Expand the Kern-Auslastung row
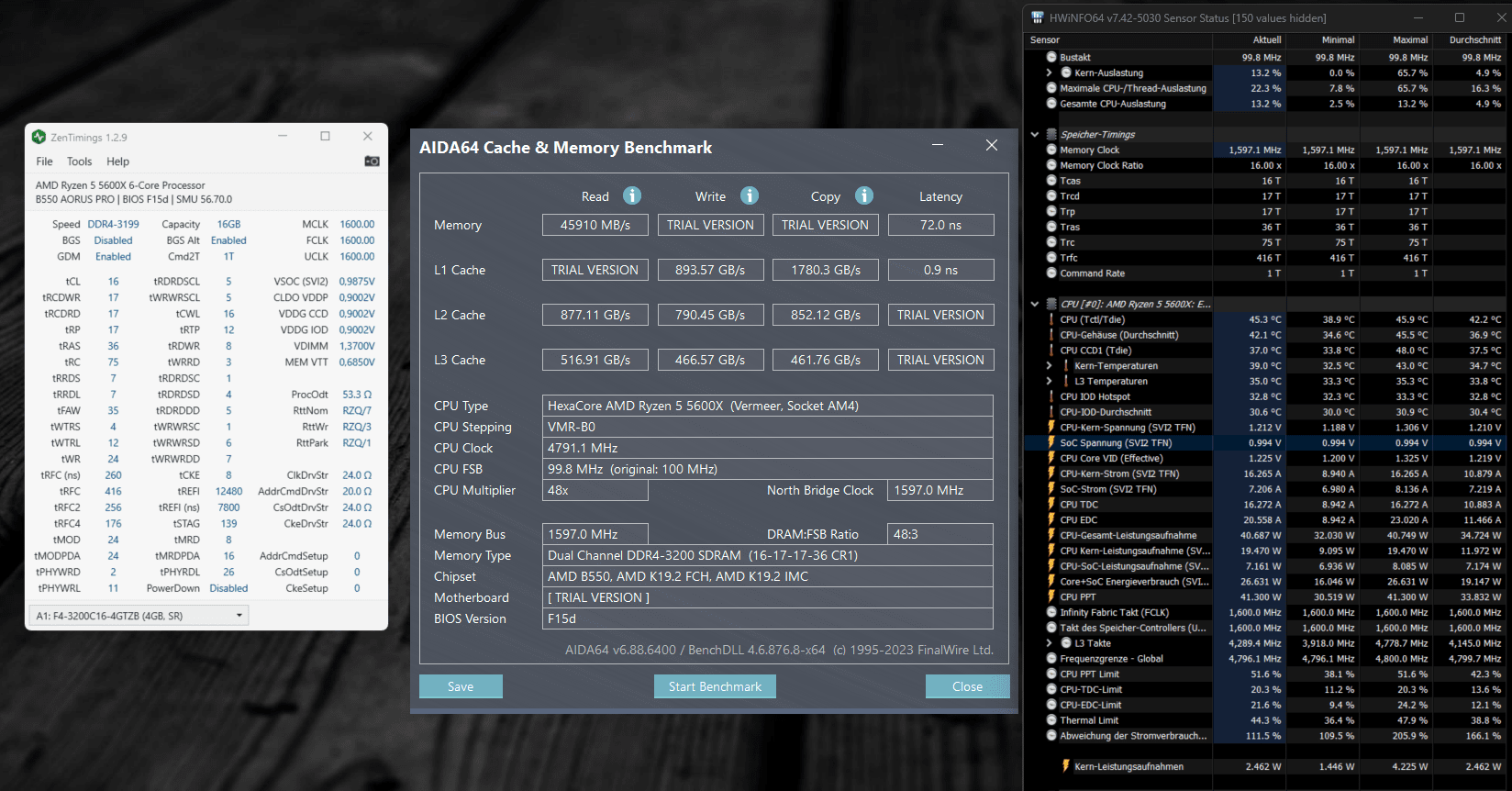 click(1050, 72)
